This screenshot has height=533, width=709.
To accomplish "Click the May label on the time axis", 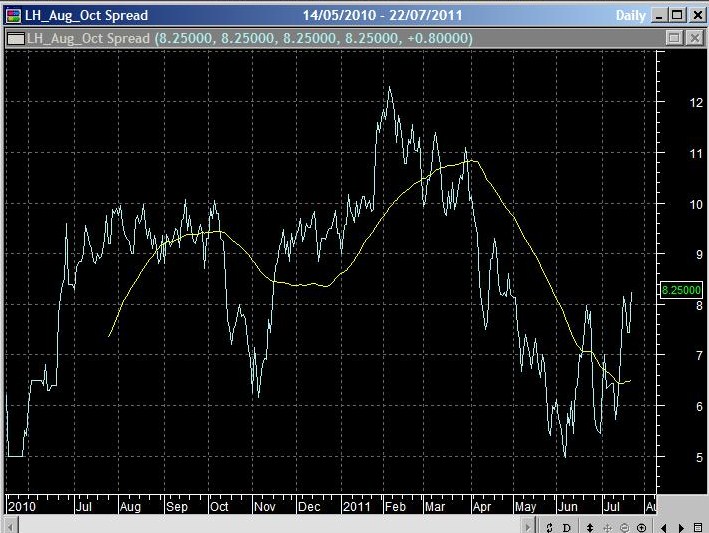I will [525, 506].
